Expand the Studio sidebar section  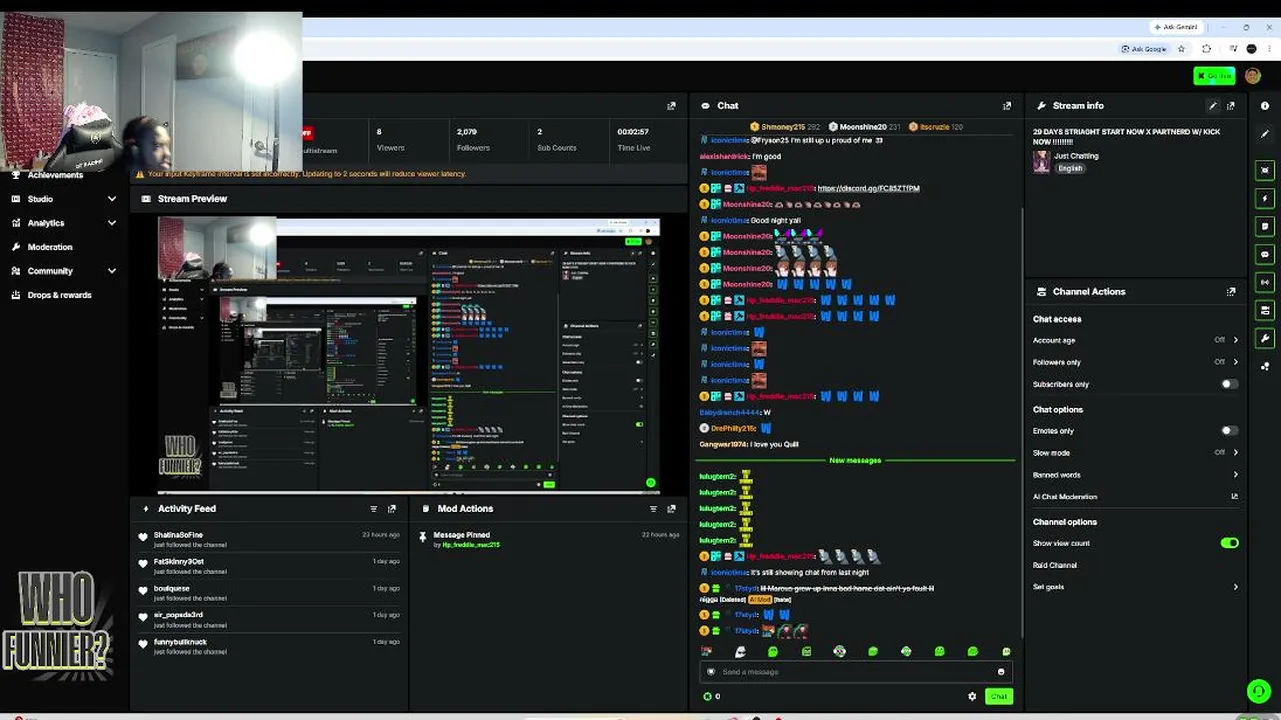[64, 199]
